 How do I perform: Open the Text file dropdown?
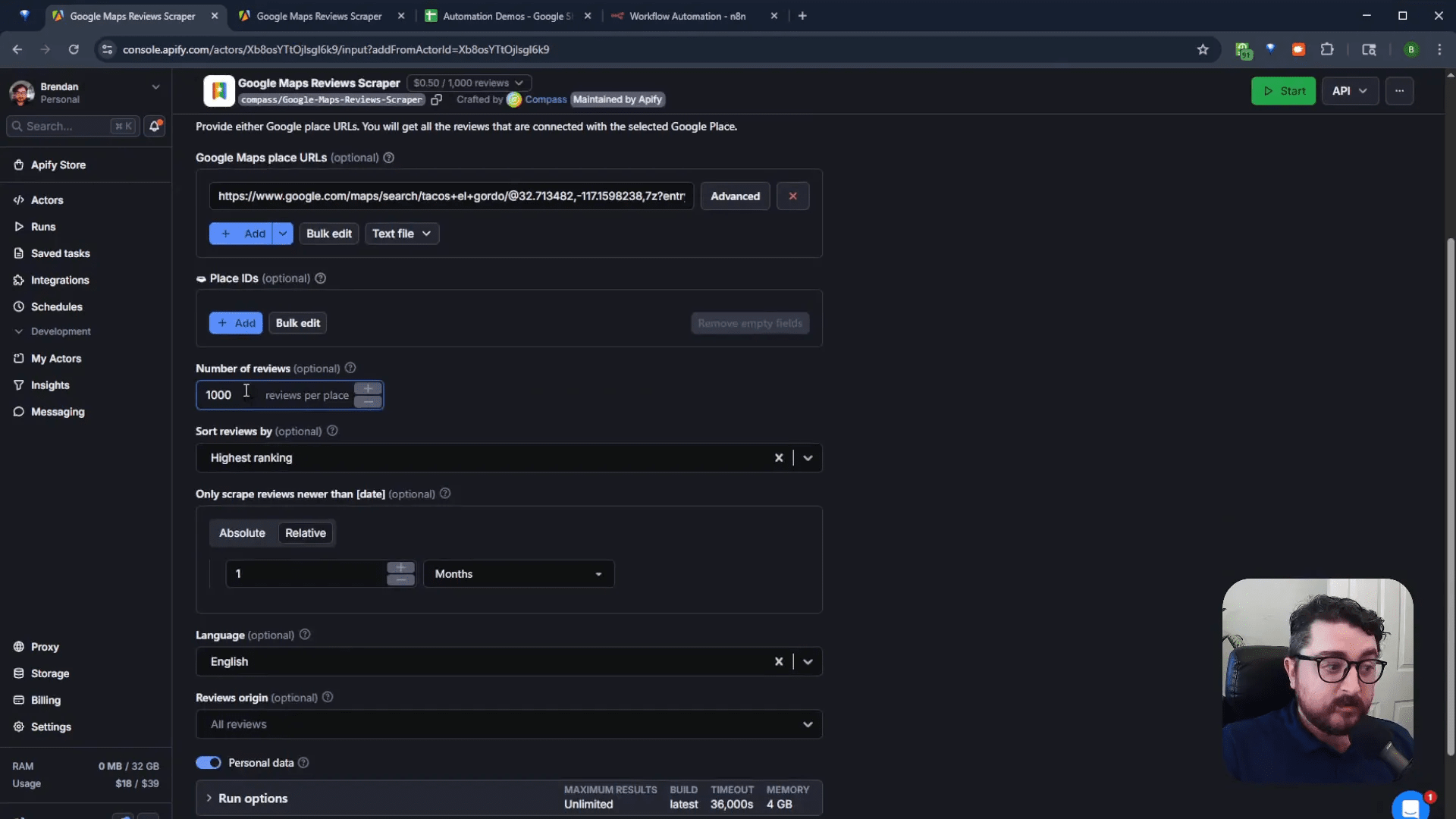click(401, 234)
